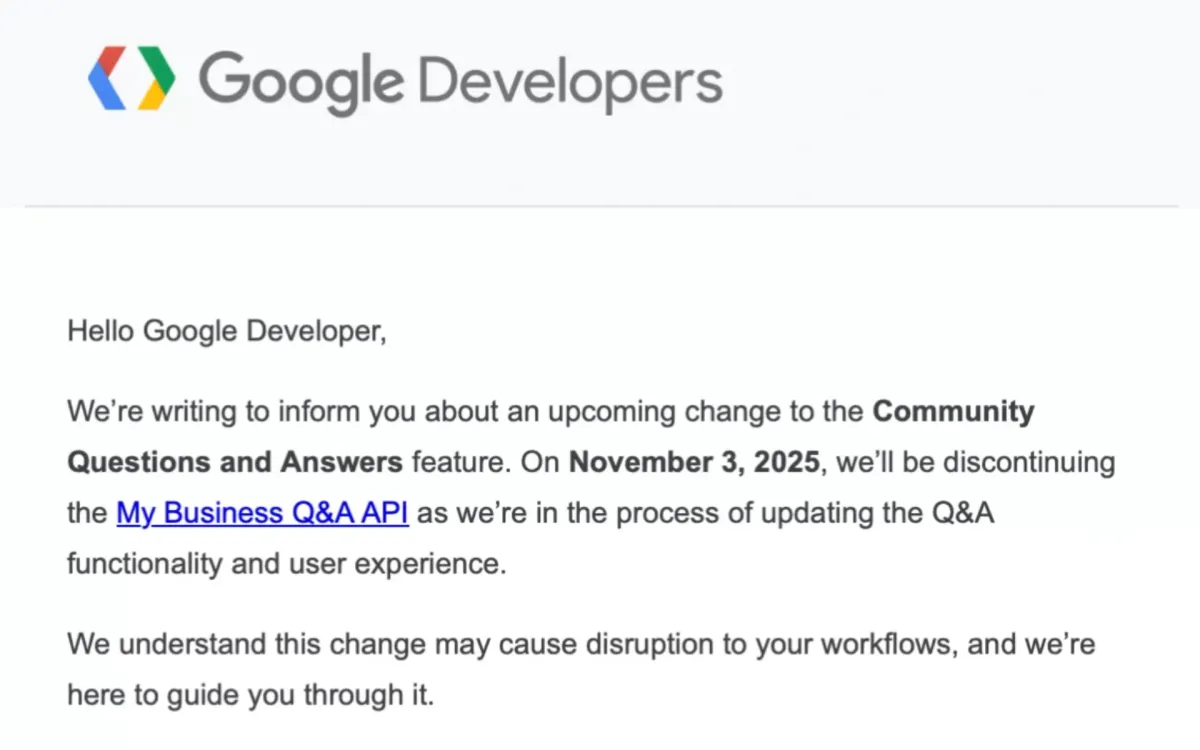Click "here to guide you through it." line
1200x750 pixels.
(250, 694)
